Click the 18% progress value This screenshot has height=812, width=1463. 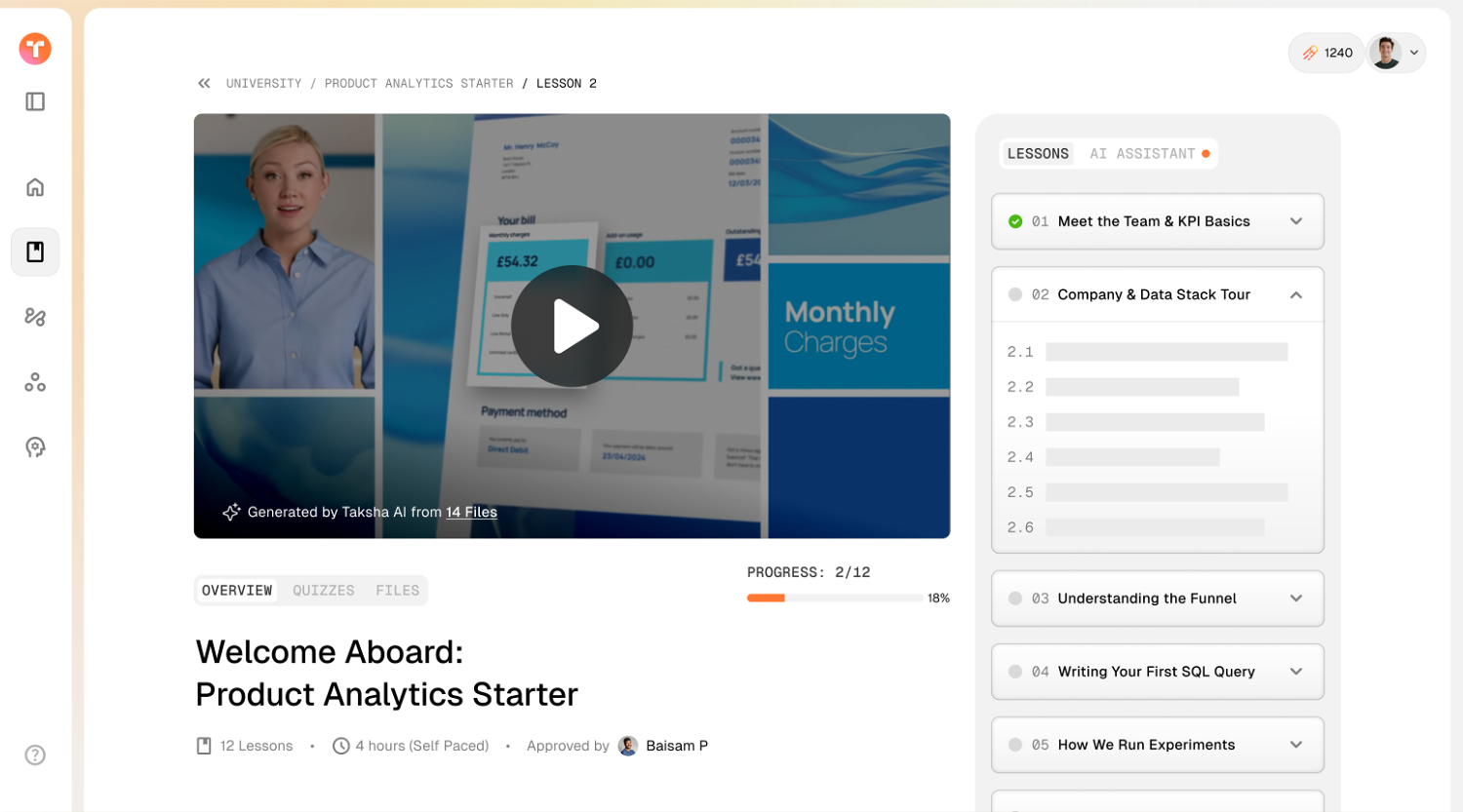click(x=938, y=599)
